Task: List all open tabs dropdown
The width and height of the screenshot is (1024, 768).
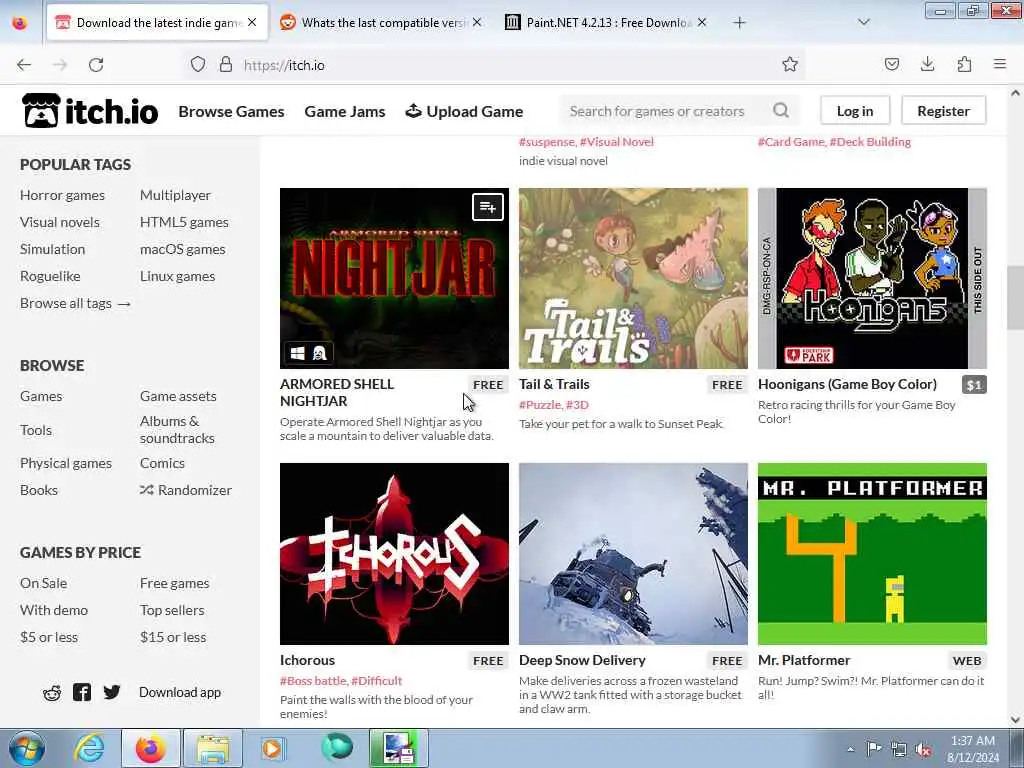Action: pyautogui.click(x=863, y=22)
